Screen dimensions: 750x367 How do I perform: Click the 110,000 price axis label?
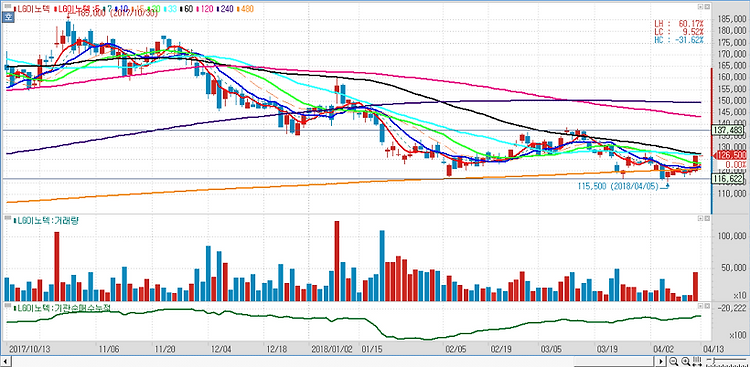pos(732,194)
